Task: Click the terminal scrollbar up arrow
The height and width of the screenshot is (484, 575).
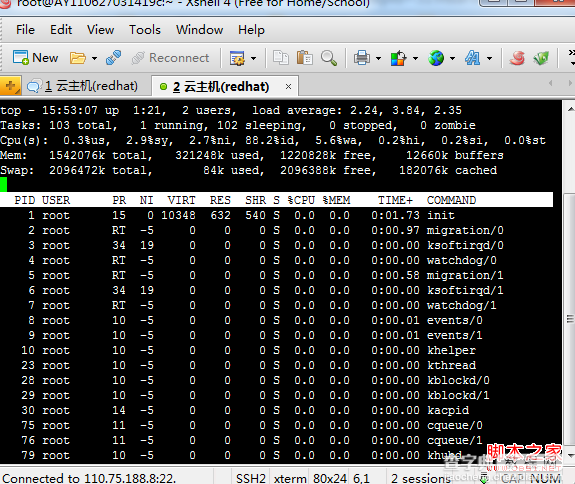Action: pos(571,109)
